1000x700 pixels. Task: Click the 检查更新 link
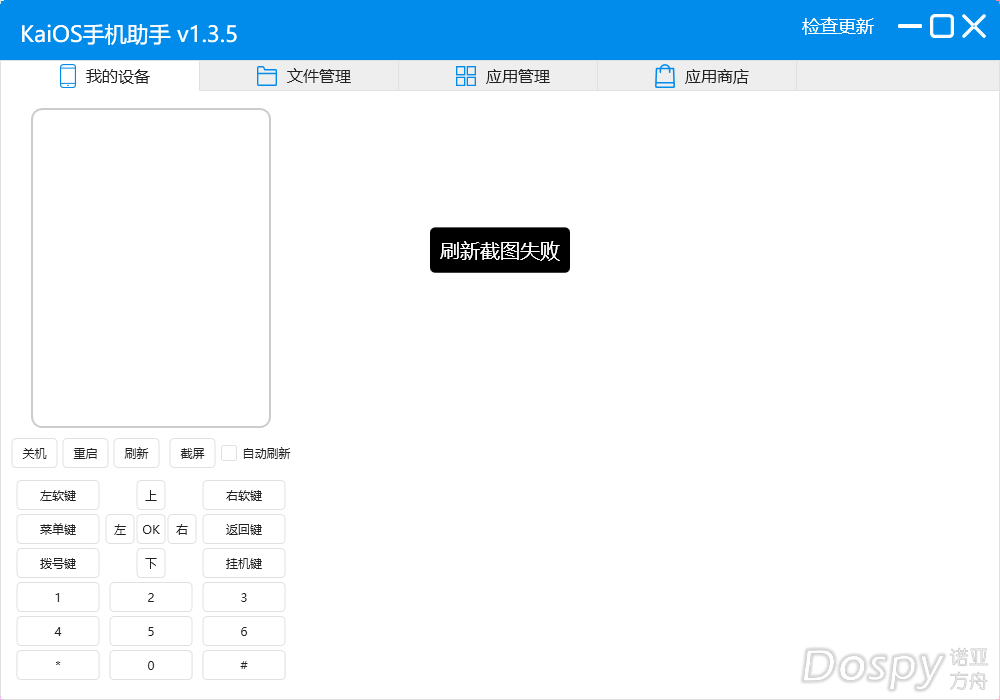(x=837, y=27)
